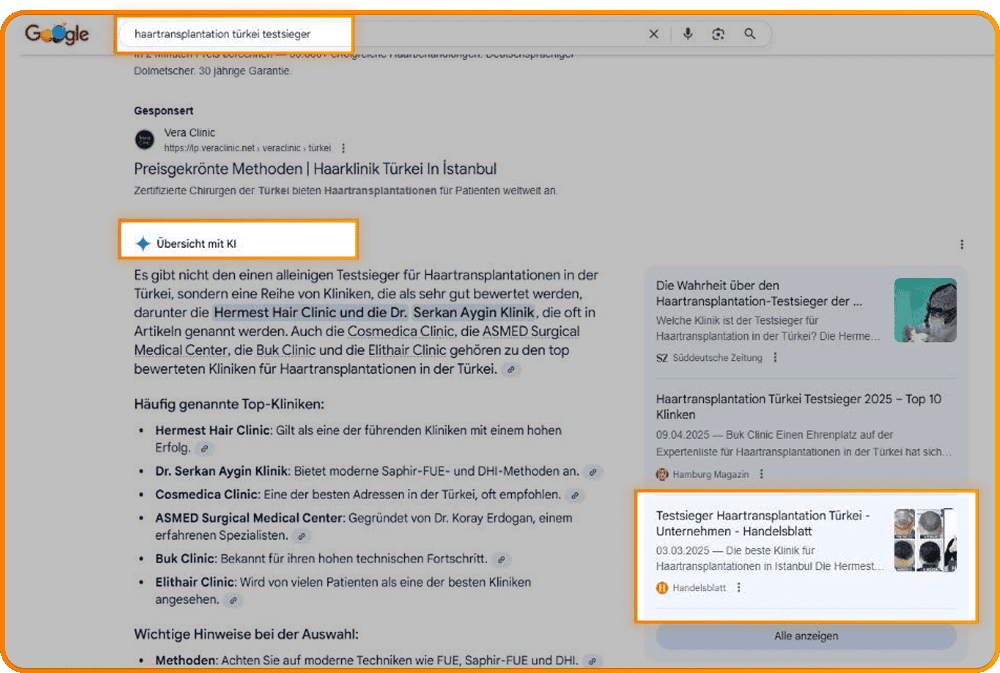Click the 'Alle anzeigen' button
The height and width of the screenshot is (673, 1000).
tap(805, 636)
